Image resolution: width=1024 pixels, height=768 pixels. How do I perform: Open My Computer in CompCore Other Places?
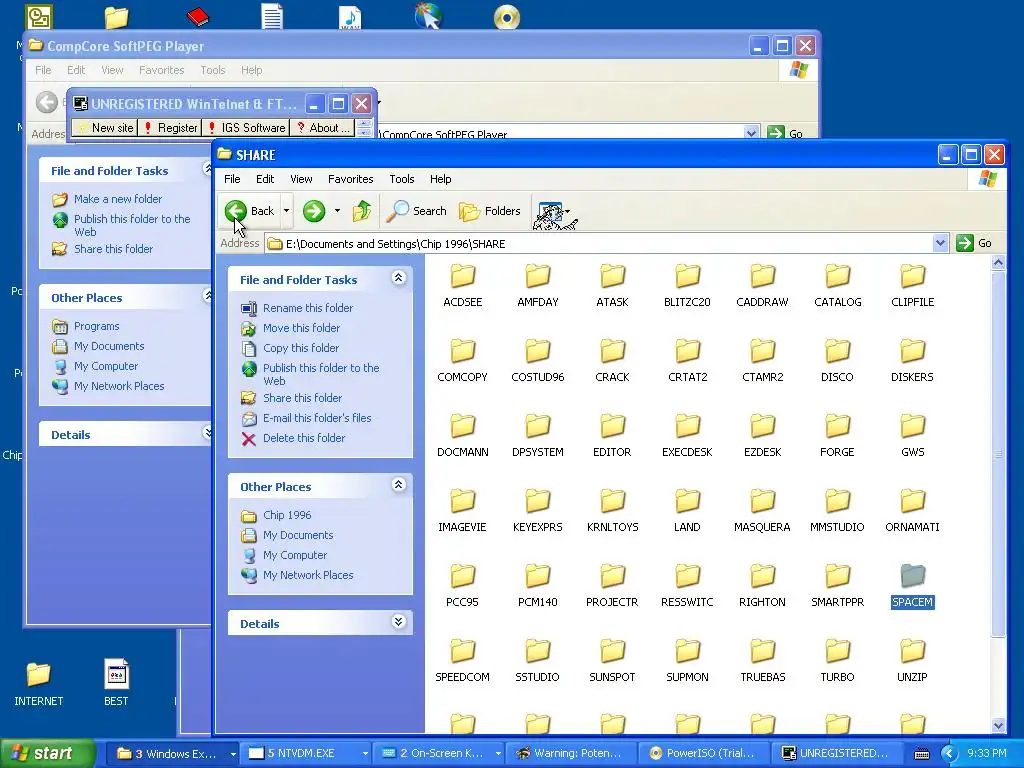106,366
